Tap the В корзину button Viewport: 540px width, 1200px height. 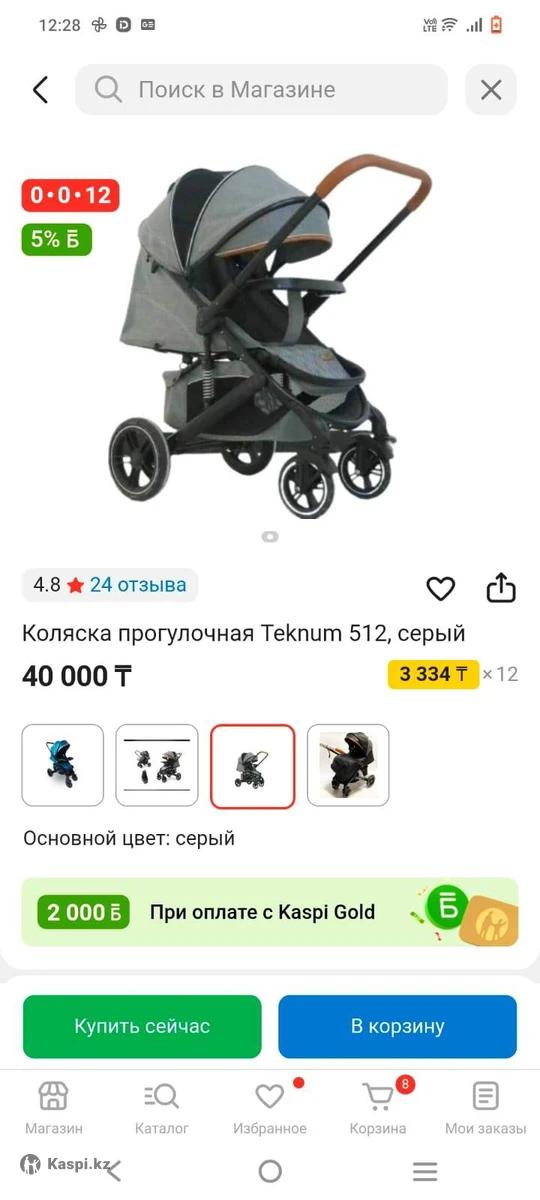pyautogui.click(x=398, y=1027)
